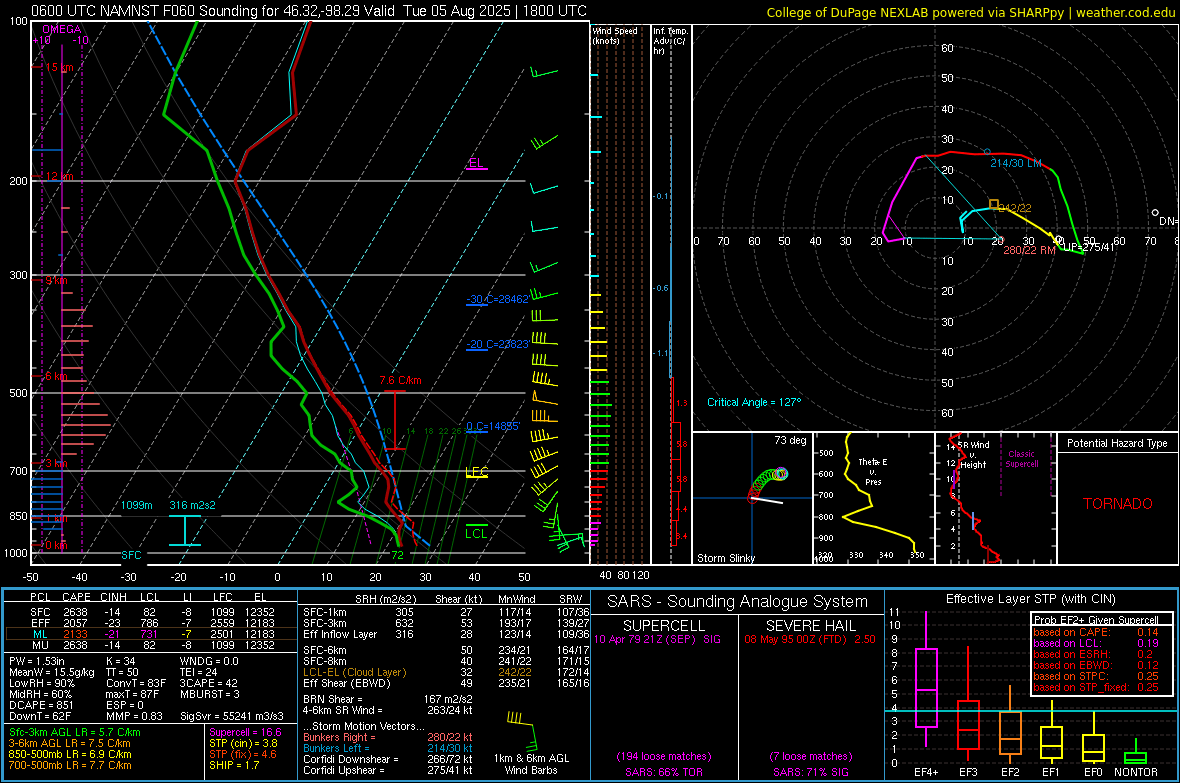Click the 1099m effective inflow base label

click(x=136, y=505)
